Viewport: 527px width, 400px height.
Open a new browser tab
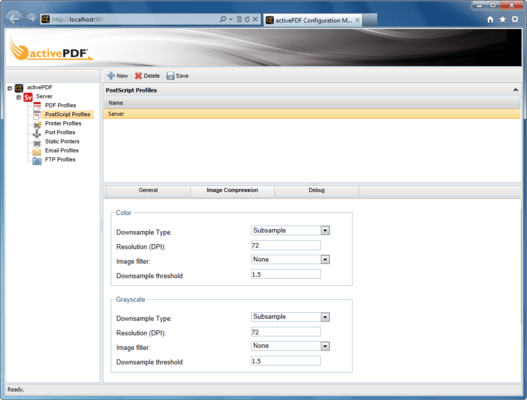[370, 20]
